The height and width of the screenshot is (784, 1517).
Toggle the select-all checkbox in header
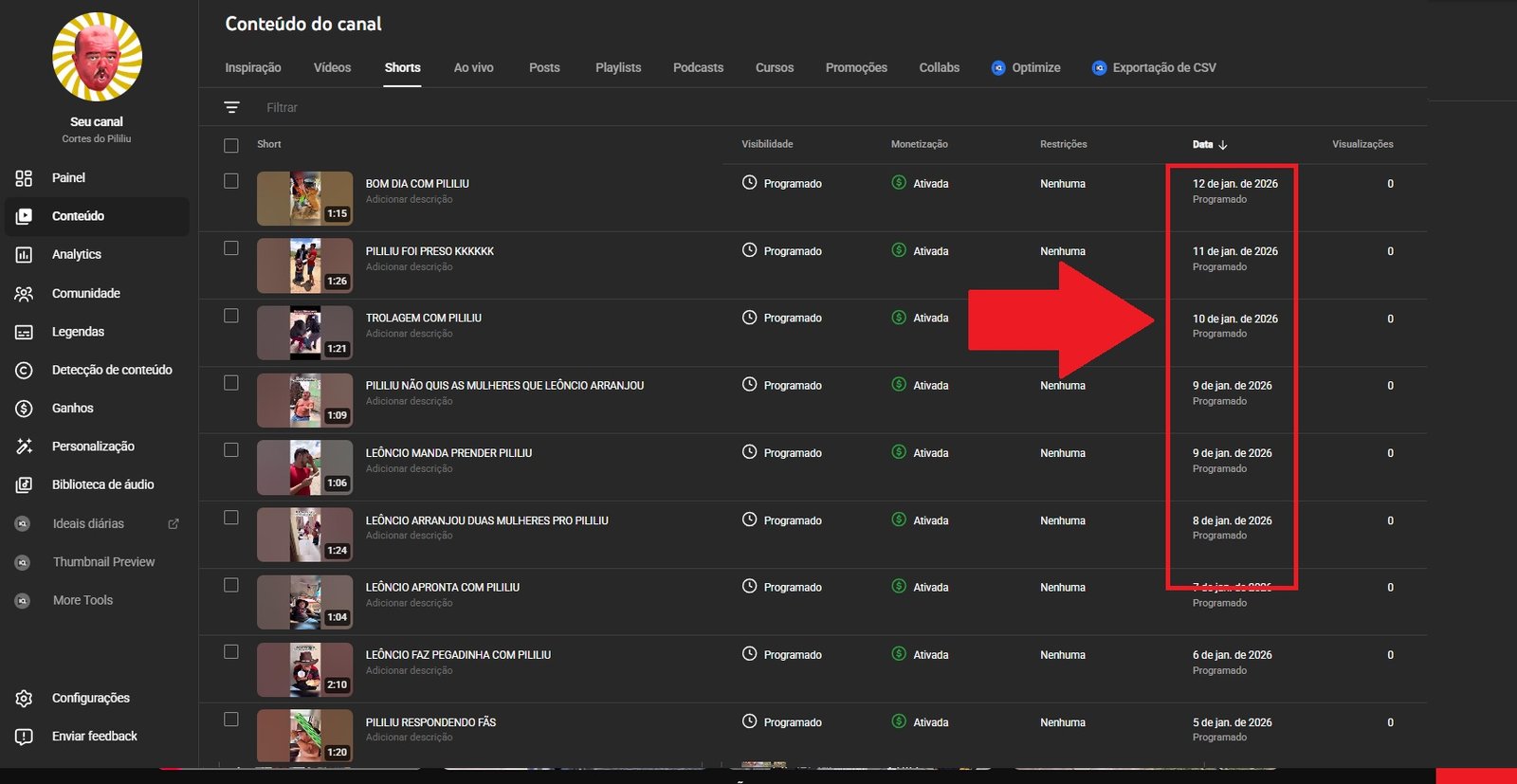(231, 145)
